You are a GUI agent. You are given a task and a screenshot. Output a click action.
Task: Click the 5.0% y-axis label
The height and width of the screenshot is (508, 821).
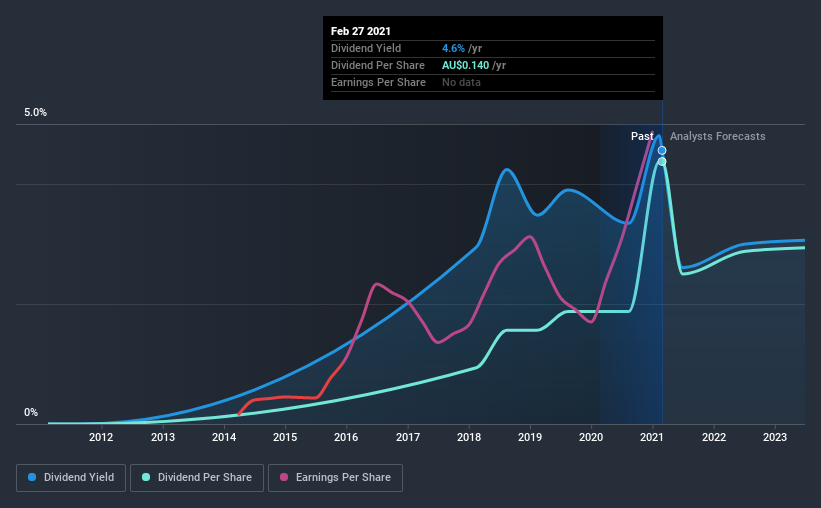pyautogui.click(x=35, y=113)
